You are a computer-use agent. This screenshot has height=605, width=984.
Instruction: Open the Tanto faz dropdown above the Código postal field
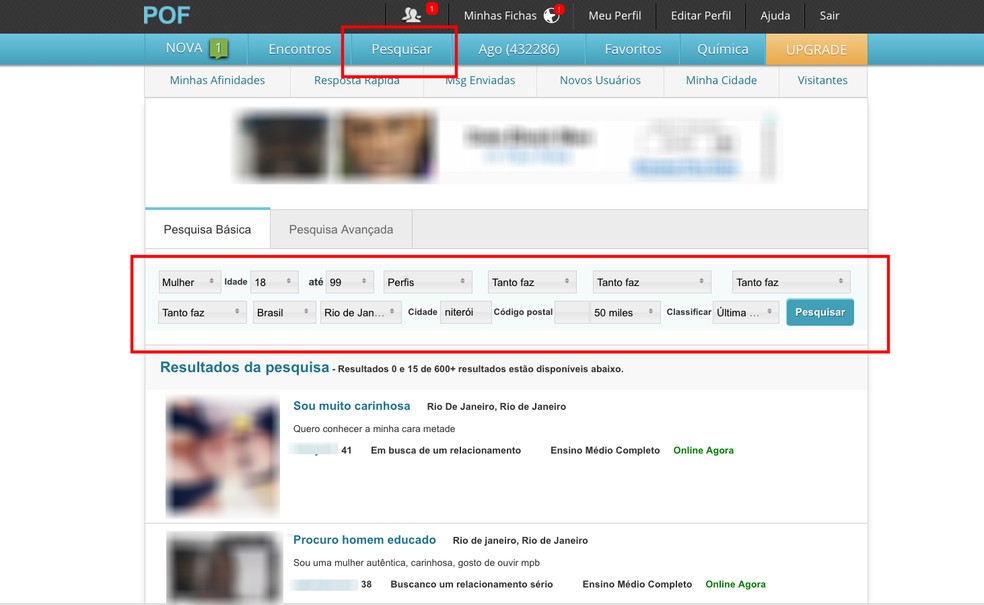(651, 282)
